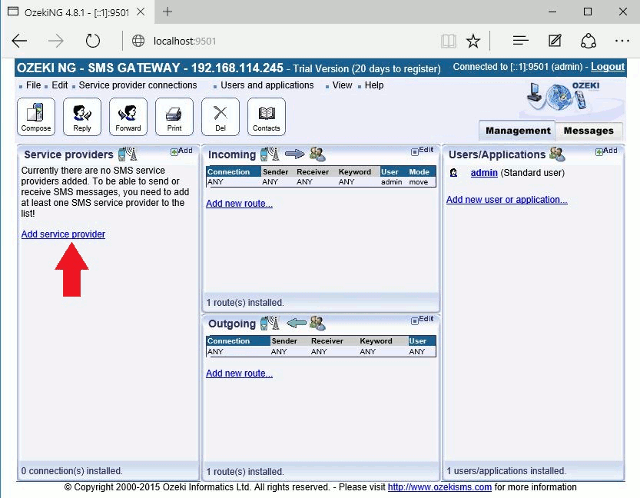Open the Users and applications menu
Viewport: 640px width, 498px height.
point(267,86)
